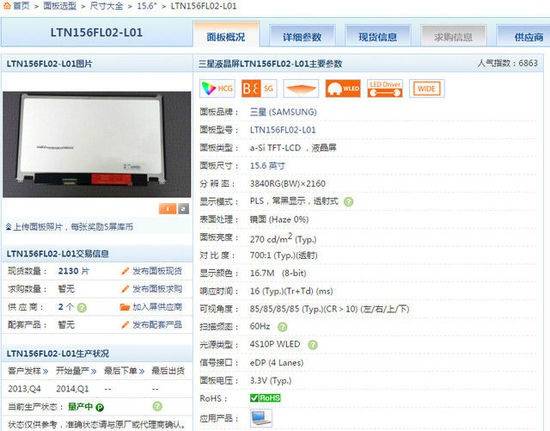The width and height of the screenshot is (550, 431).
Task: Click the 人气指数：6863 text
Action: [507, 63]
